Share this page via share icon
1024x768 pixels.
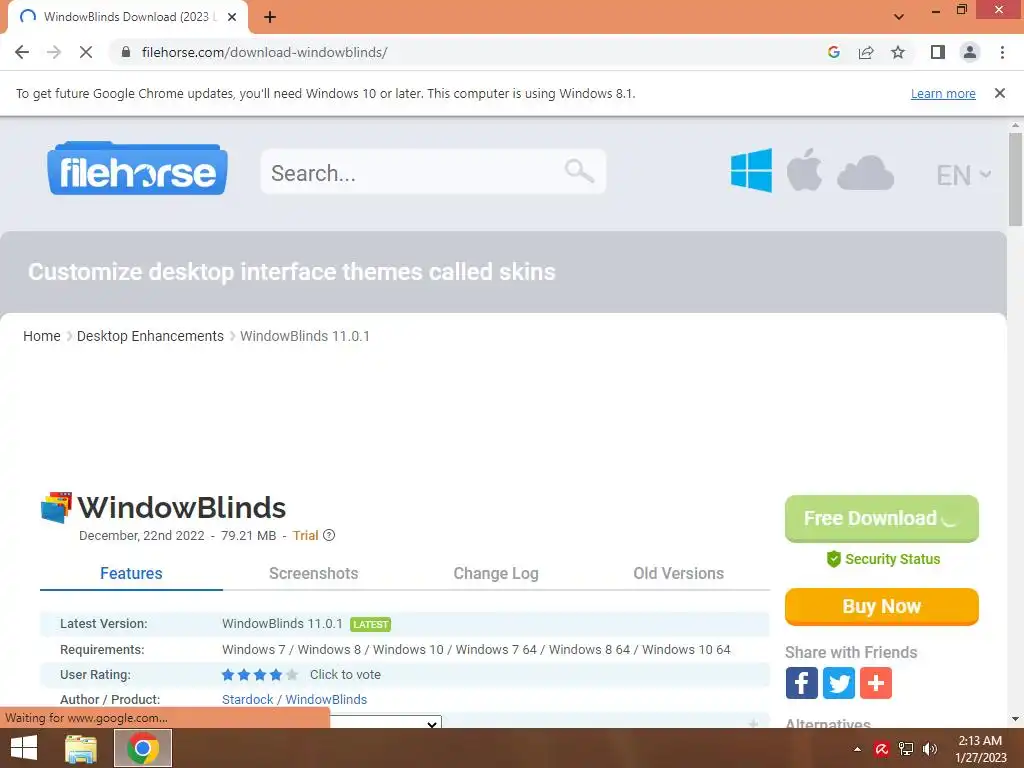click(x=866, y=52)
